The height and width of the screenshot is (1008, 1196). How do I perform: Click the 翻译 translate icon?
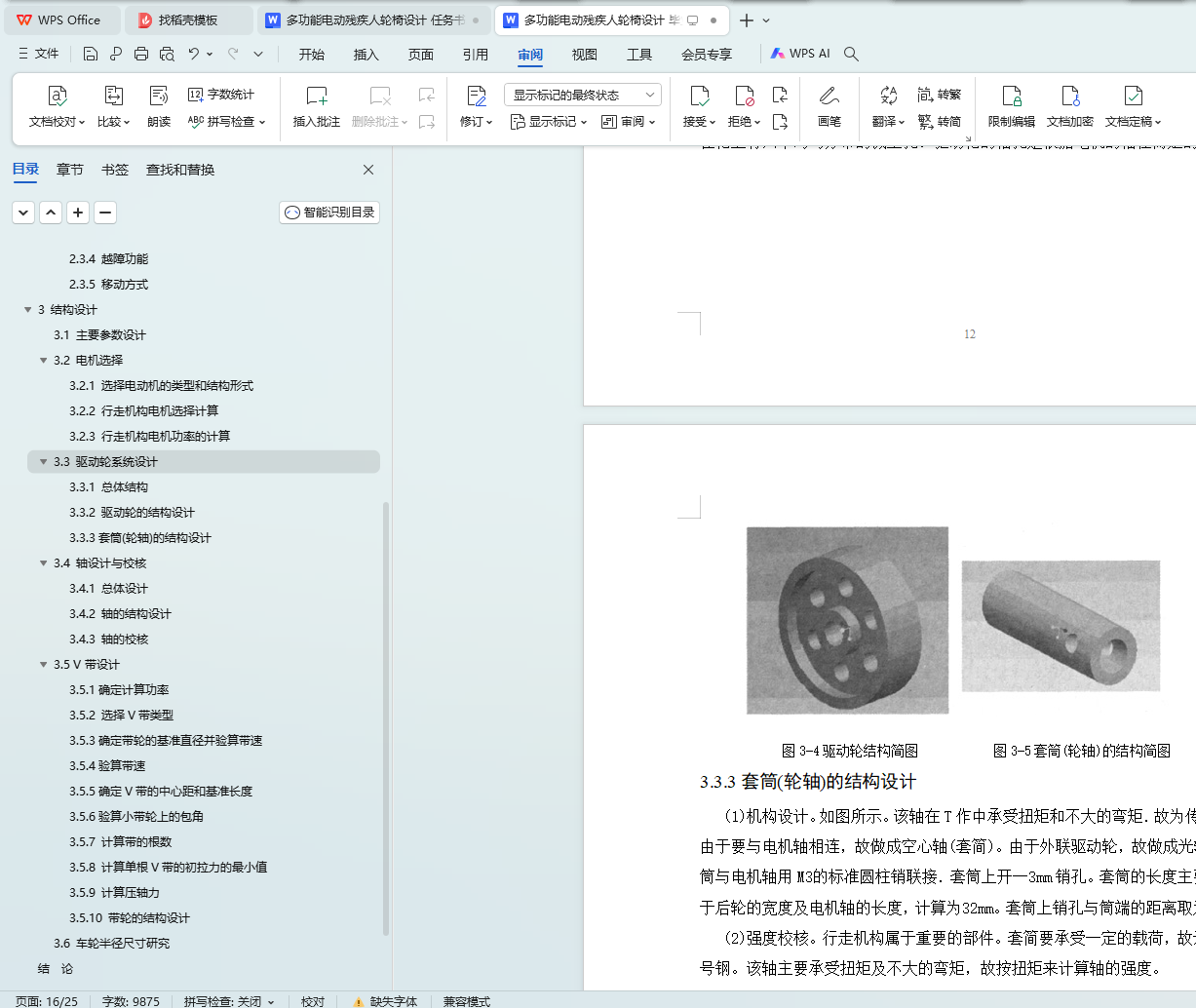coord(888,96)
